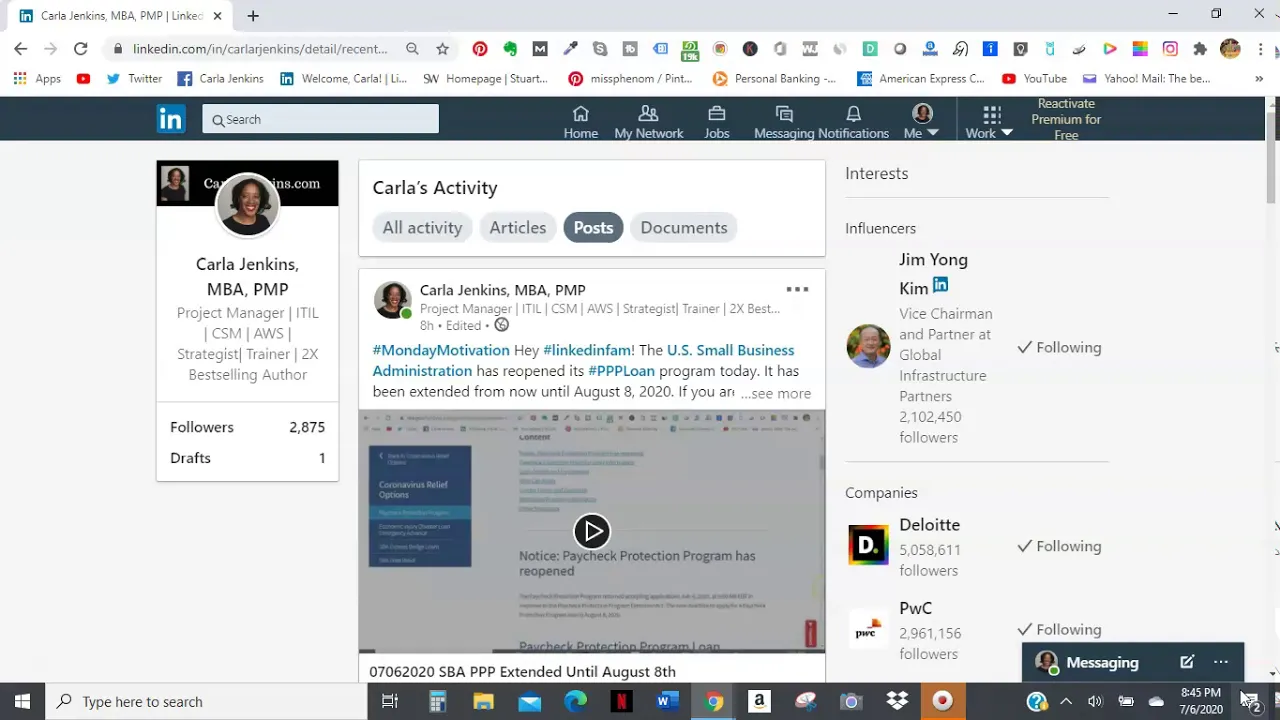The width and height of the screenshot is (1280, 720).
Task: Go back in Chrome
Action: 21,48
